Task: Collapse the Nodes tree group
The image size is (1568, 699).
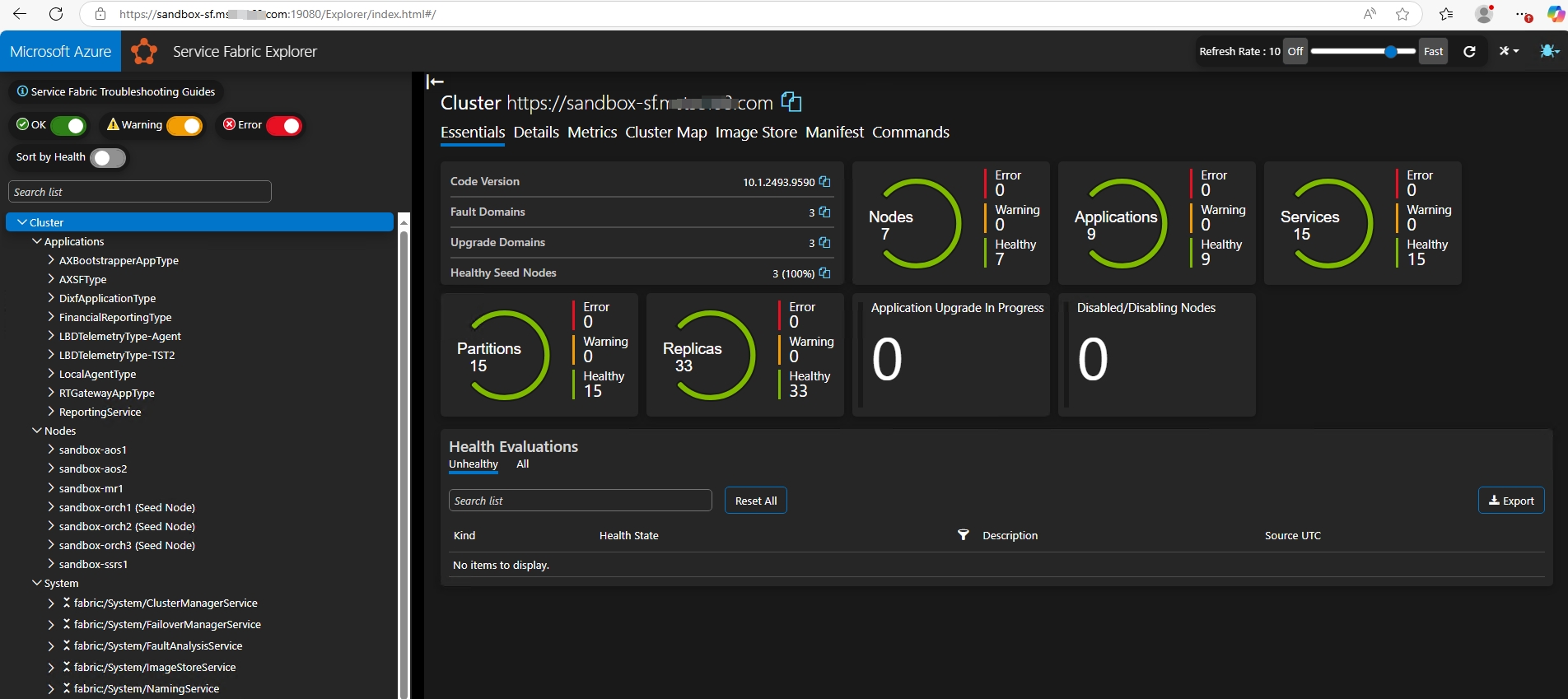Action: click(x=37, y=431)
